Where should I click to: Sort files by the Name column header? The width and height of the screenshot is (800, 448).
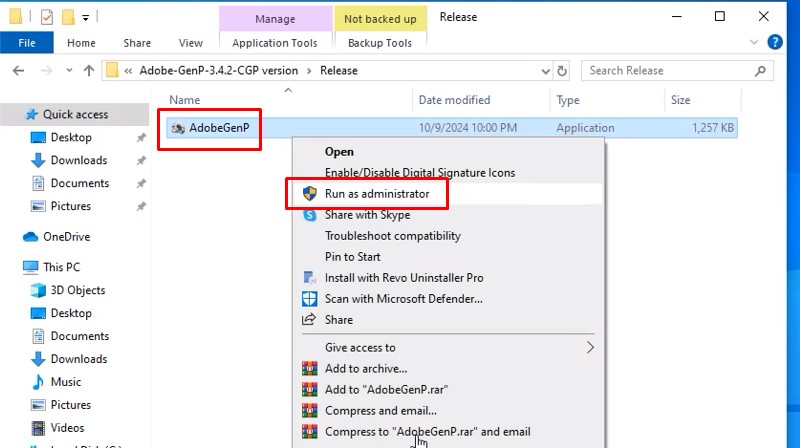[185, 100]
